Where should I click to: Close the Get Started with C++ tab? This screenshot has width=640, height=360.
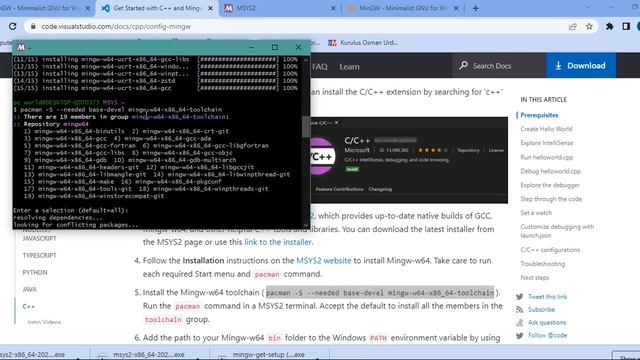[x=211, y=8]
